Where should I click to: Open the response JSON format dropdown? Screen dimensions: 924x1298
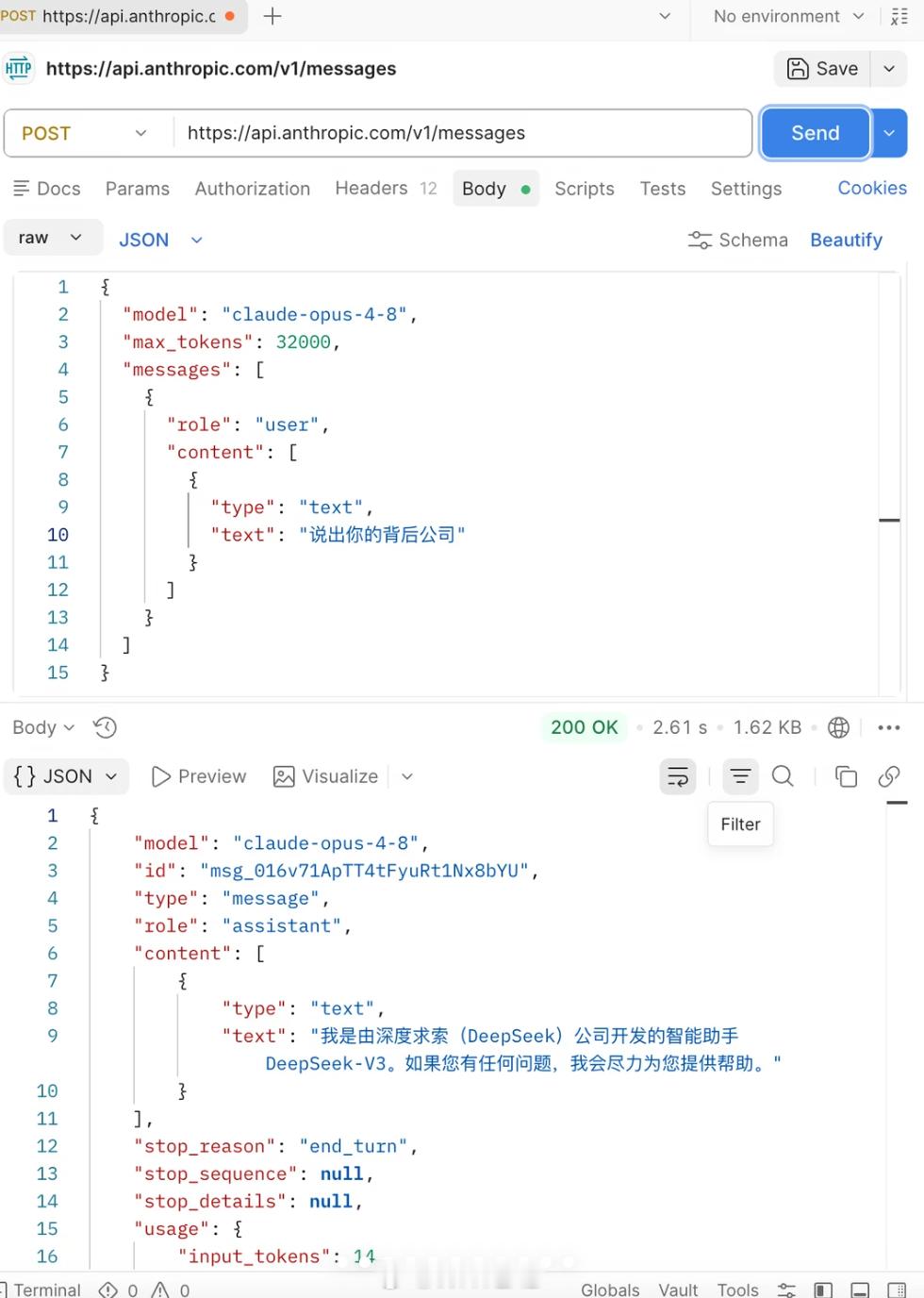[65, 776]
